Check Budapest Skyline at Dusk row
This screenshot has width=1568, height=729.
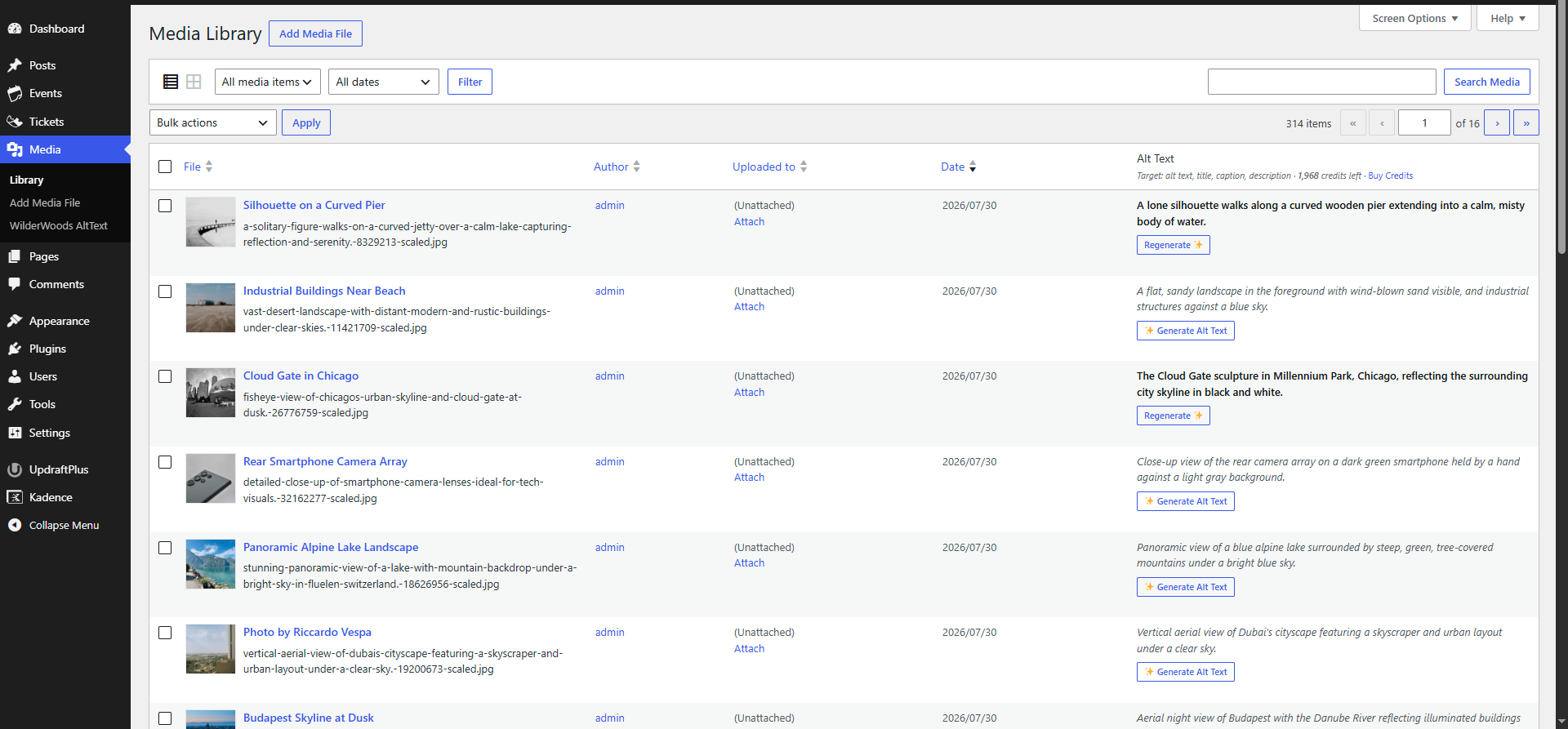(x=165, y=718)
